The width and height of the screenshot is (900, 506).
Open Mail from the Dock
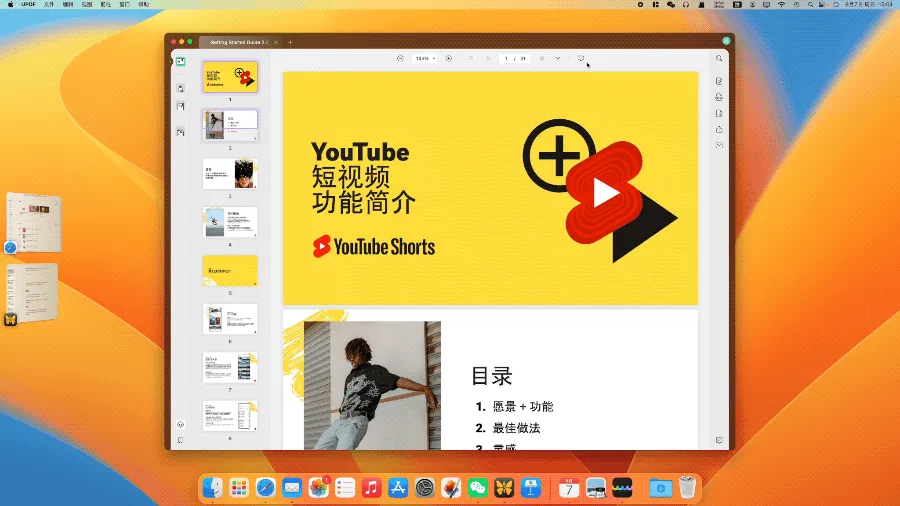292,488
